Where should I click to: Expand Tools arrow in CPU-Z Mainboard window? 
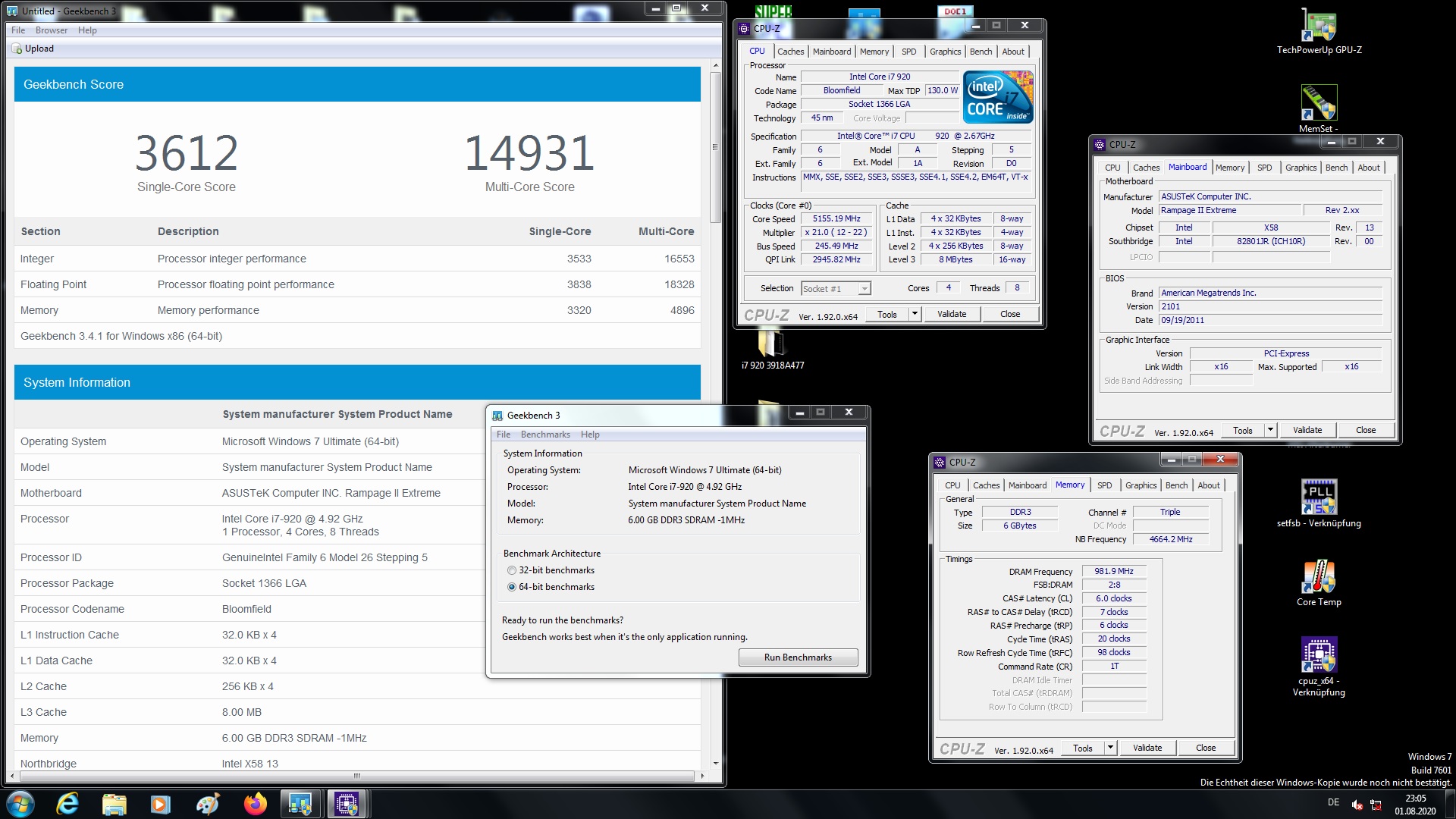[1270, 430]
